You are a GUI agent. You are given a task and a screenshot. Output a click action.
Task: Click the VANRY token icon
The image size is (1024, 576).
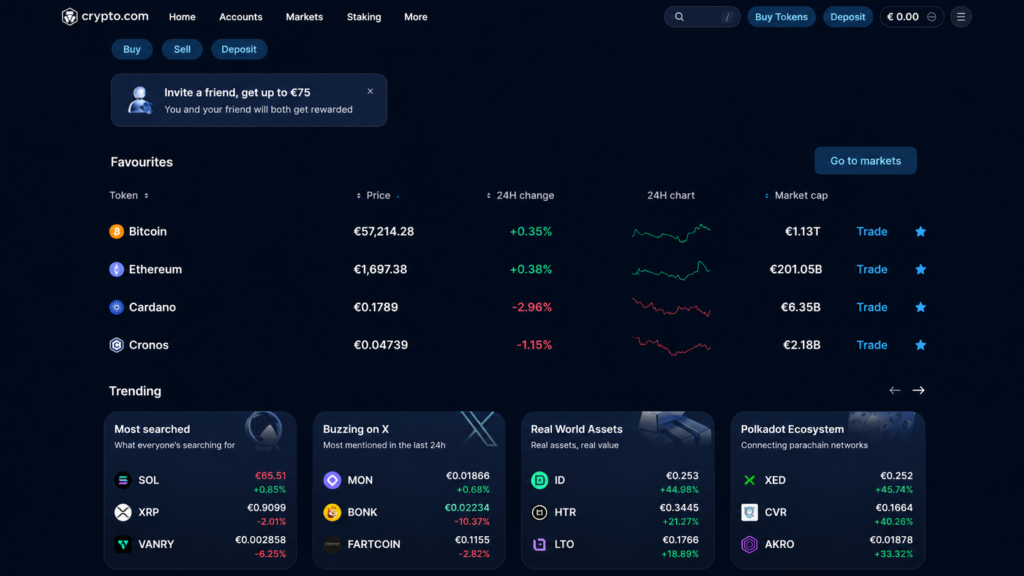click(x=123, y=544)
